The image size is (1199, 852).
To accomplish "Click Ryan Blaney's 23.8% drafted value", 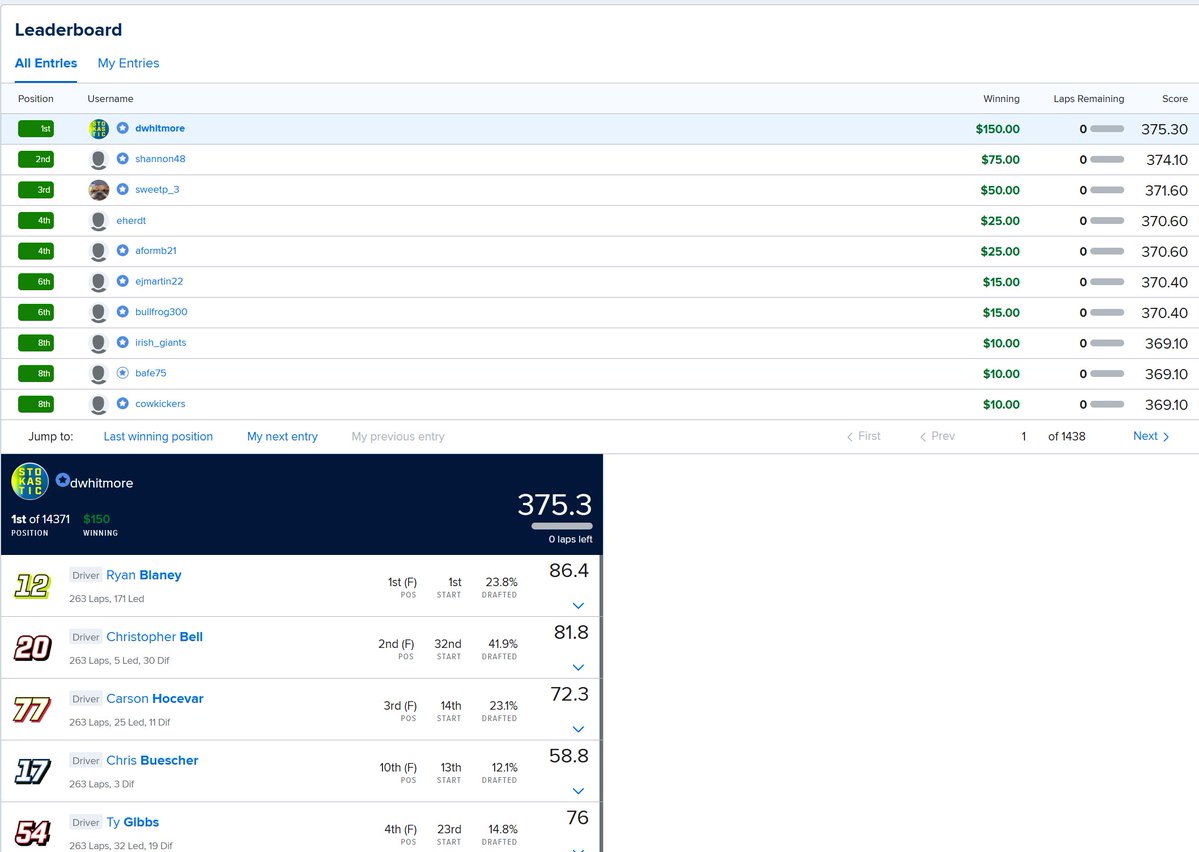I will pos(502,582).
